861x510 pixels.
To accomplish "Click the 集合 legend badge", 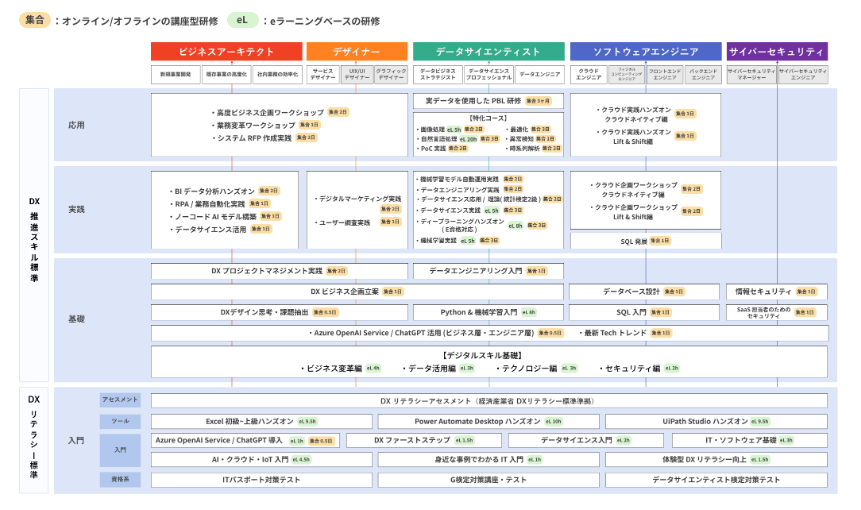I will click(35, 20).
